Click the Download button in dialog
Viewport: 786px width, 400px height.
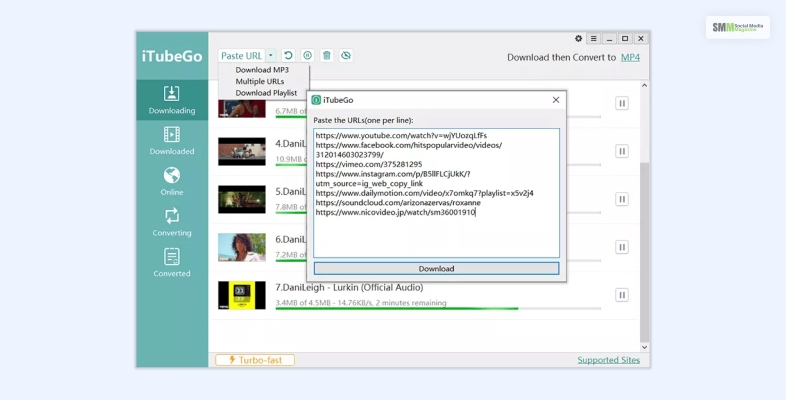click(x=436, y=269)
